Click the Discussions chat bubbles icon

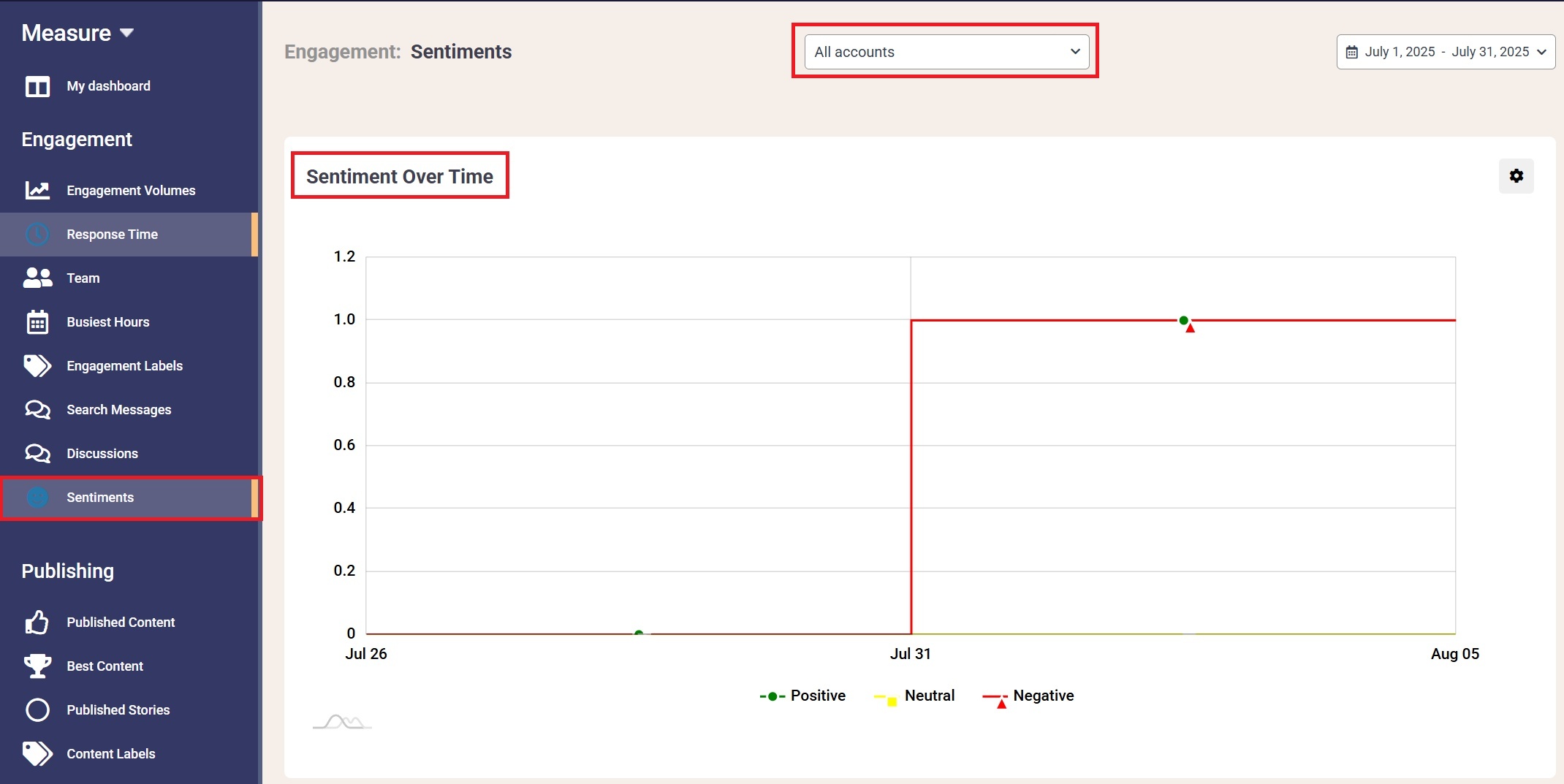pos(37,453)
